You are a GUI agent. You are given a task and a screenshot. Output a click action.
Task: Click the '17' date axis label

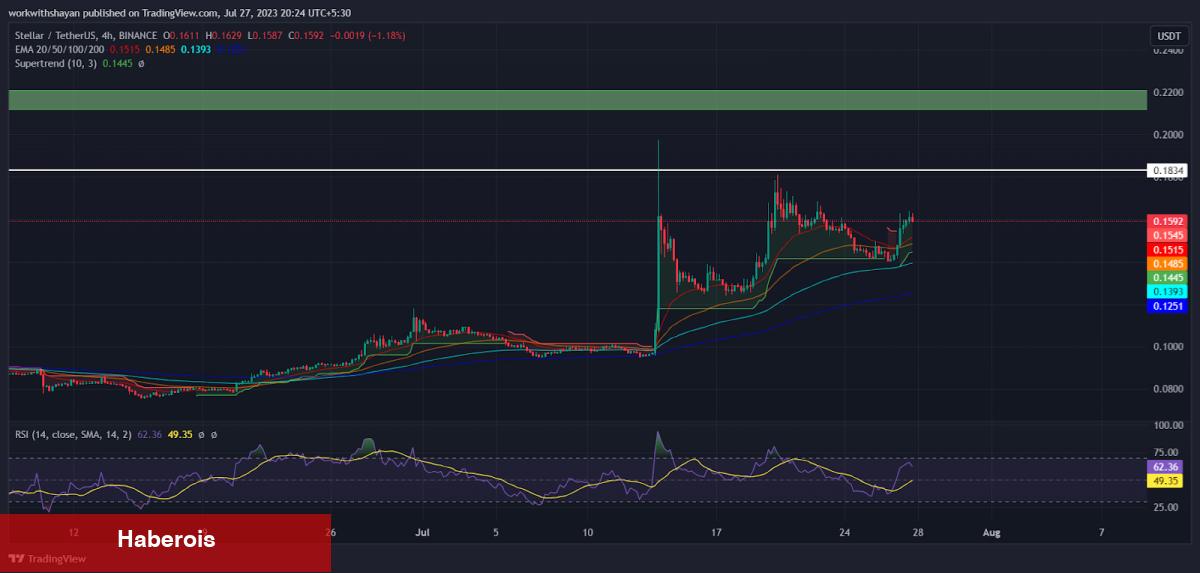click(x=716, y=532)
